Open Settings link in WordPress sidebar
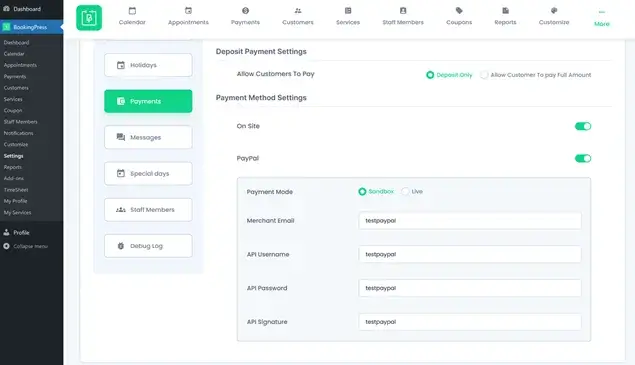Image resolution: width=635 pixels, height=365 pixels. (13, 156)
